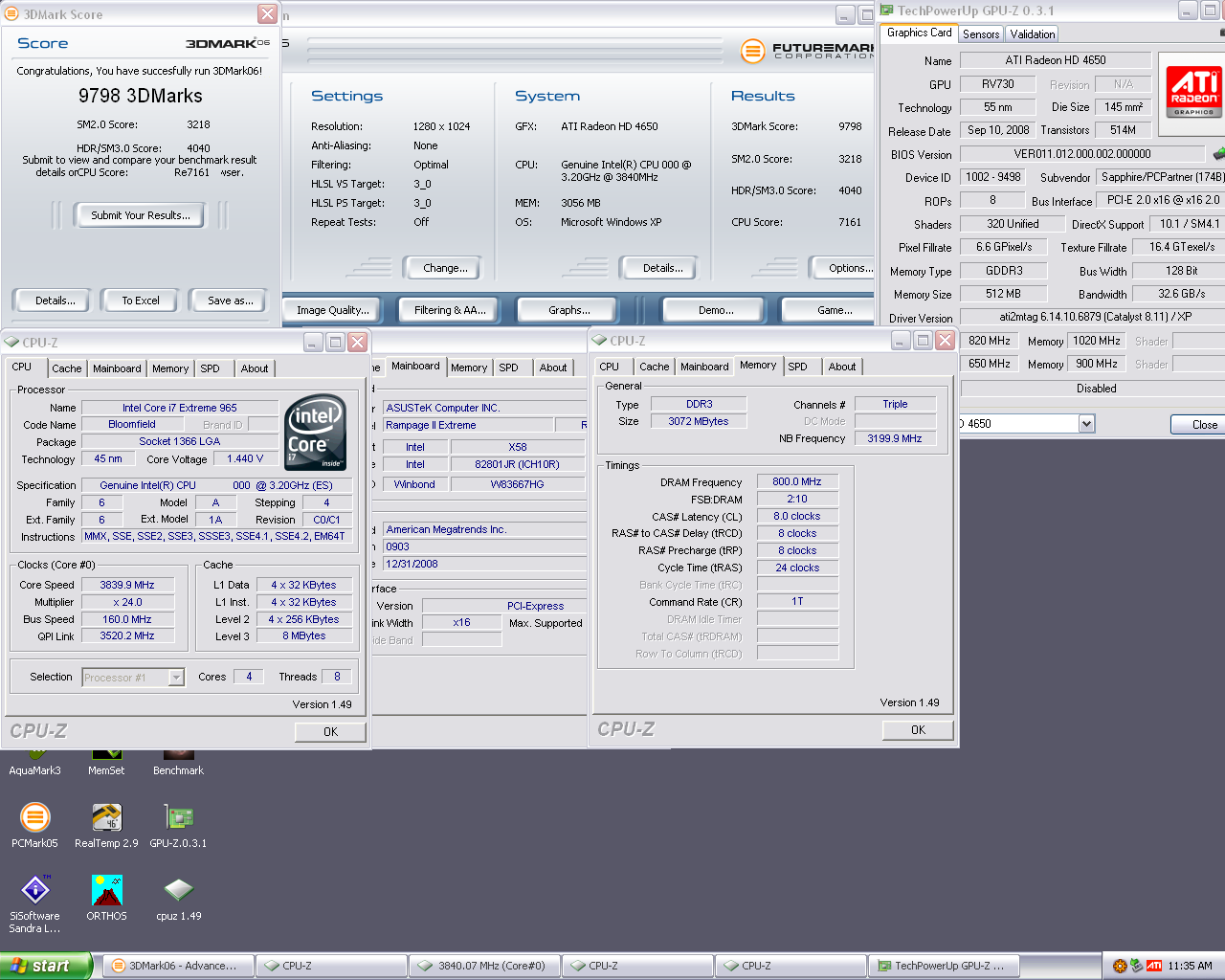This screenshot has width=1225, height=980.
Task: Open Graphs in 3DMark06
Action: [x=568, y=310]
